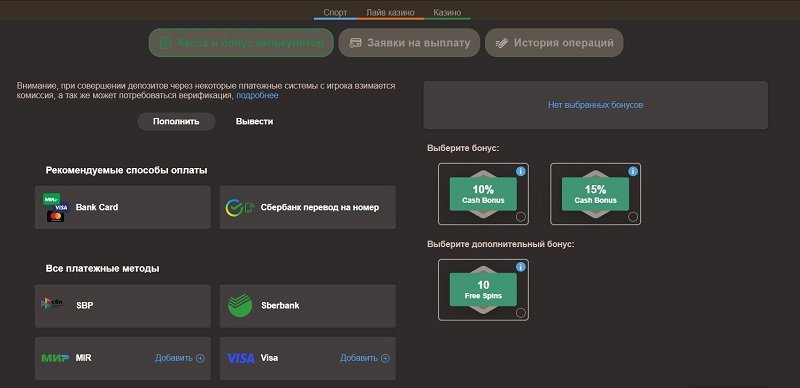Screen dimensions: 800x388
Task: Open История операций section
Action: pyautogui.click(x=554, y=43)
